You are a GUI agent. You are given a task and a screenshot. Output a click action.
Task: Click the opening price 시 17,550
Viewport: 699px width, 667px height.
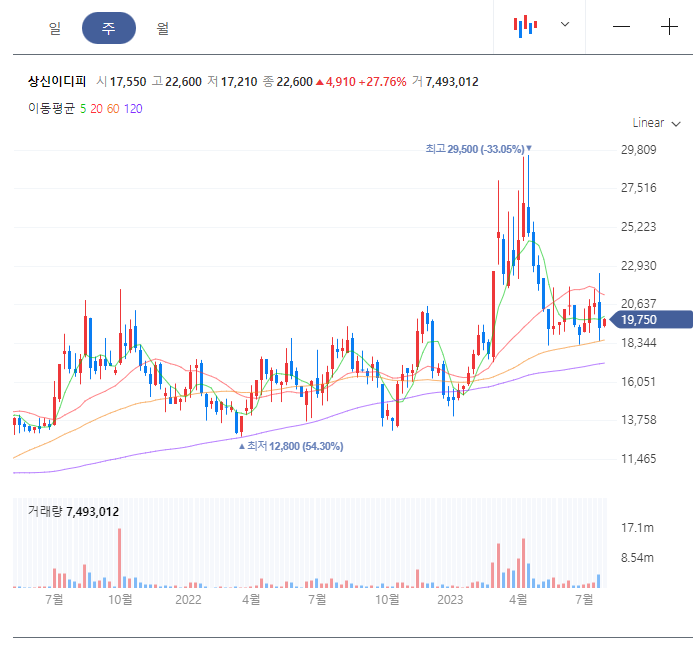click(122, 82)
